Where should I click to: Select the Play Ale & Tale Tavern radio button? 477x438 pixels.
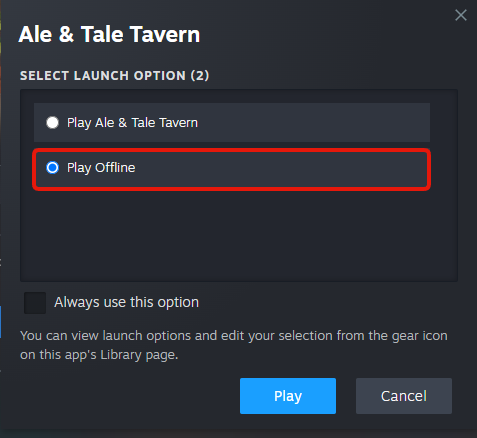(x=52, y=122)
